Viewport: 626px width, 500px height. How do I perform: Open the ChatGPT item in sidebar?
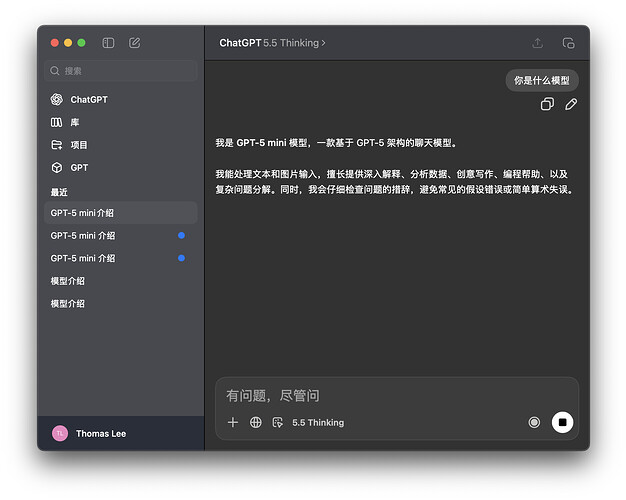[x=121, y=99]
